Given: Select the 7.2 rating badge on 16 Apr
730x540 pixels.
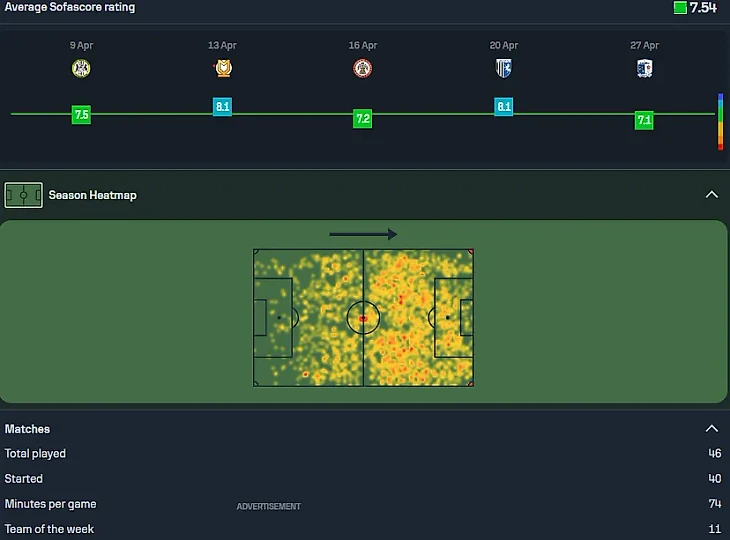Looking at the screenshot, I should pyautogui.click(x=363, y=119).
